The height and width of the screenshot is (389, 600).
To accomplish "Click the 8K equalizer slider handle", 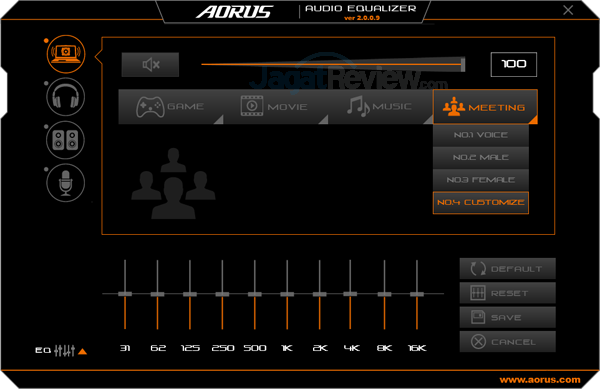I will click(x=385, y=294).
